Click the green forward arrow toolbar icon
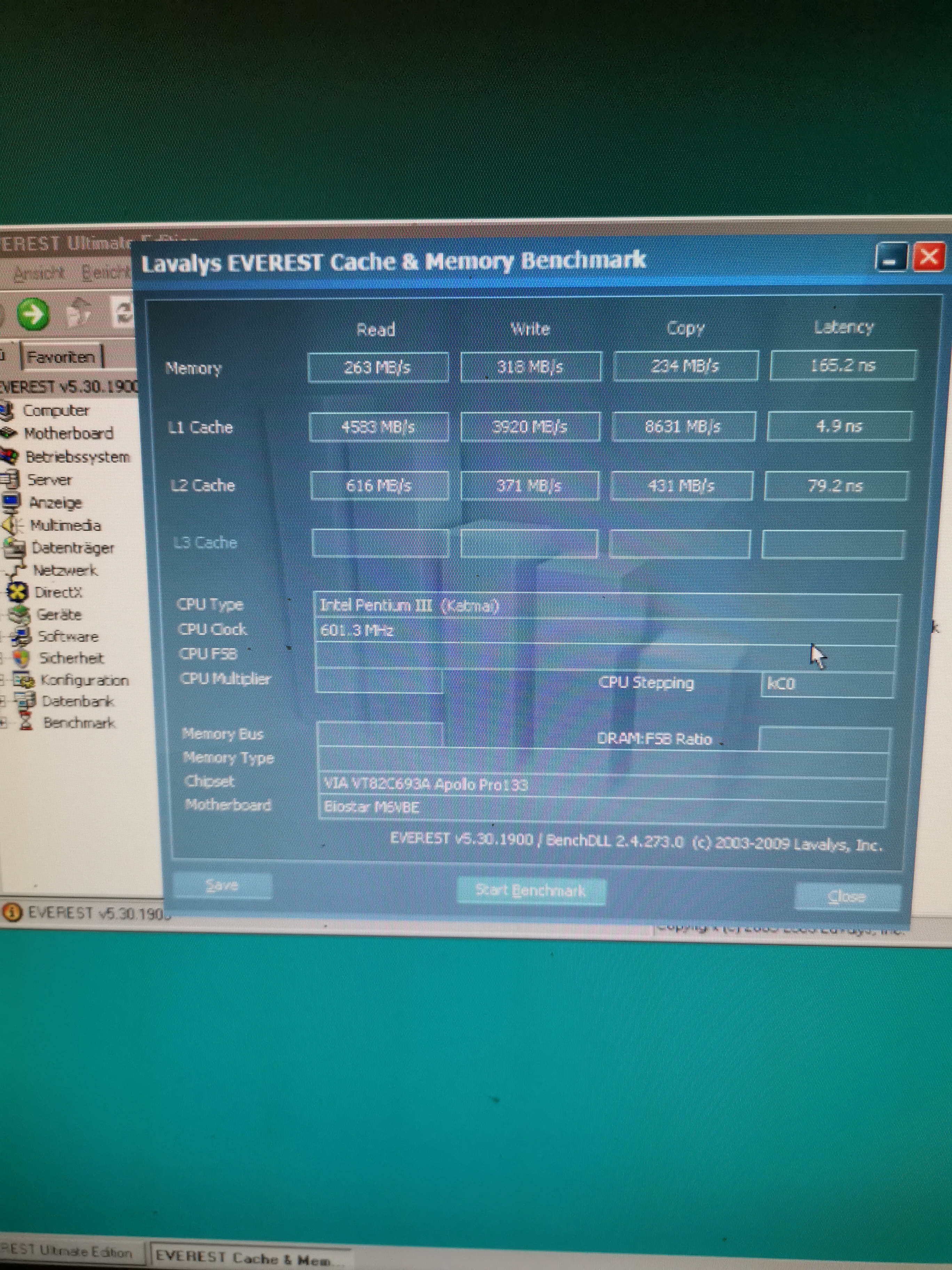 33,315
